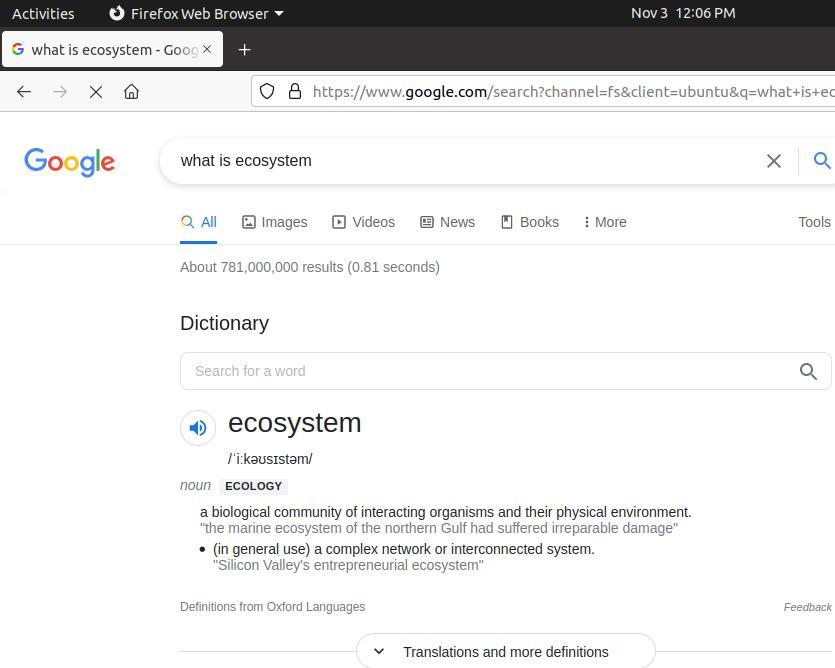
Task: Open the site security padlock info
Action: coord(295,92)
